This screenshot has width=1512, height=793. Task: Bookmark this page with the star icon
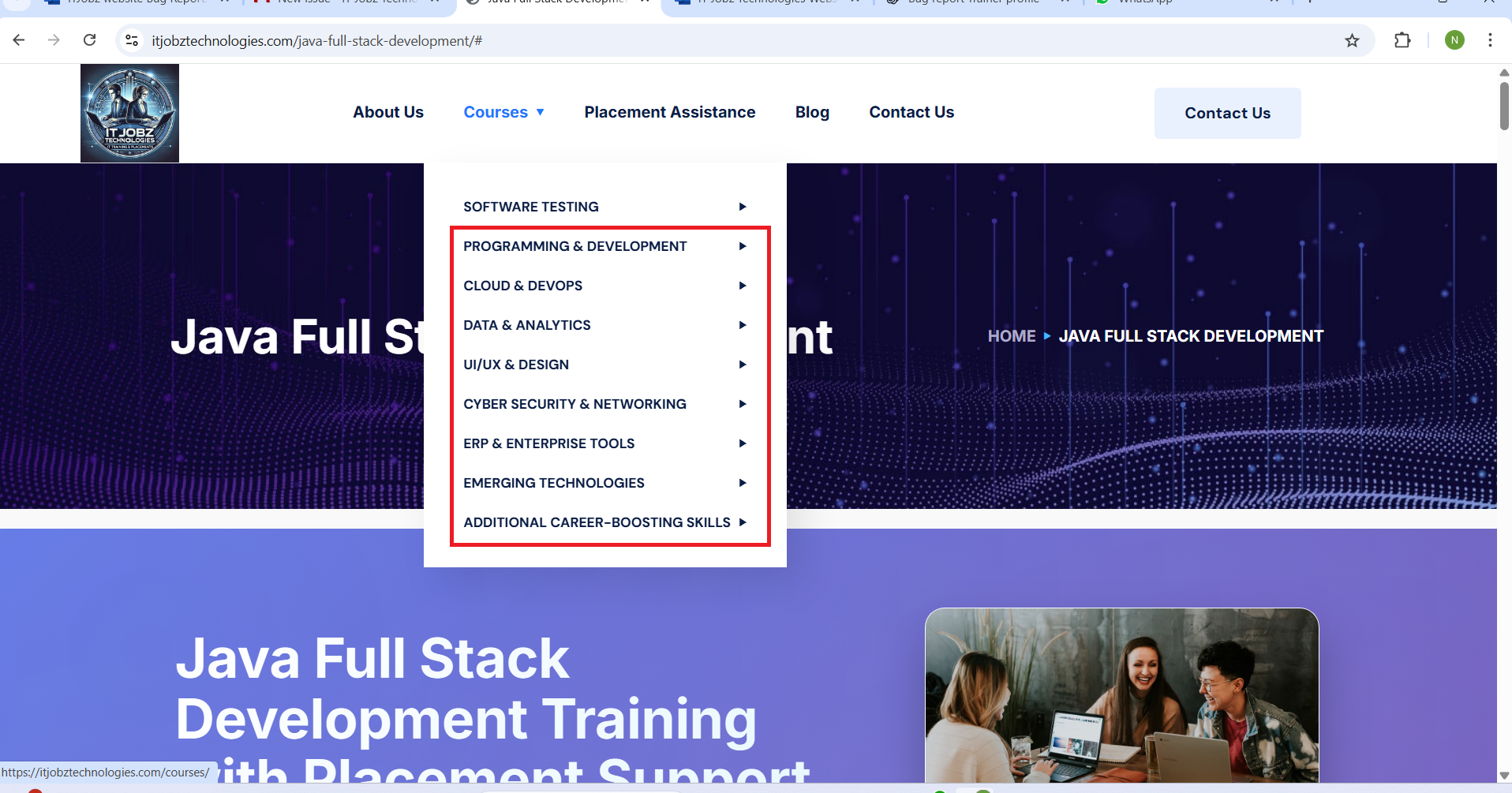pyautogui.click(x=1352, y=40)
